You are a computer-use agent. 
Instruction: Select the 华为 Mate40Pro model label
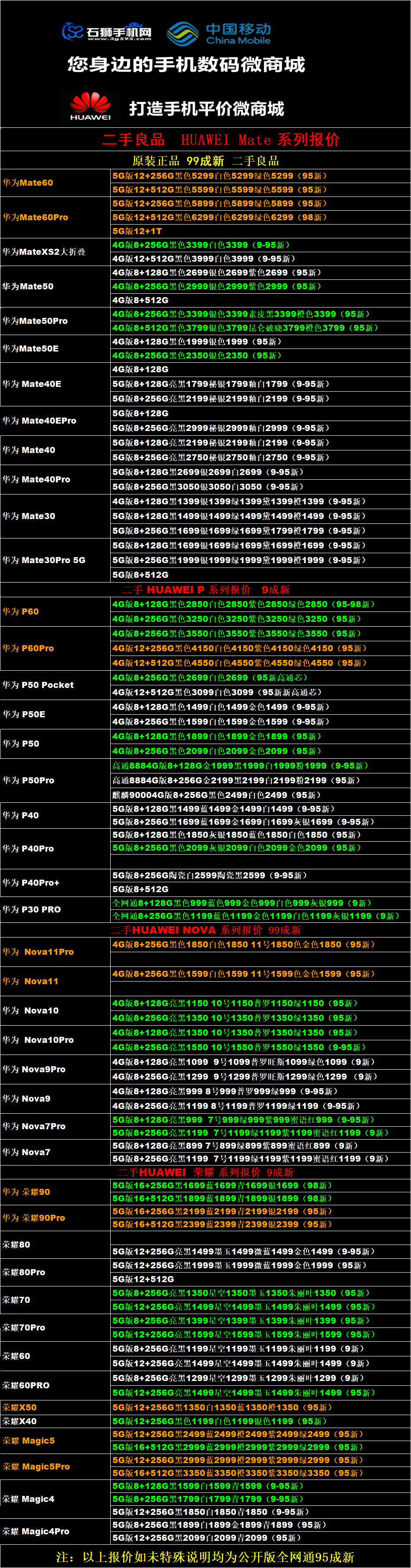(x=36, y=480)
